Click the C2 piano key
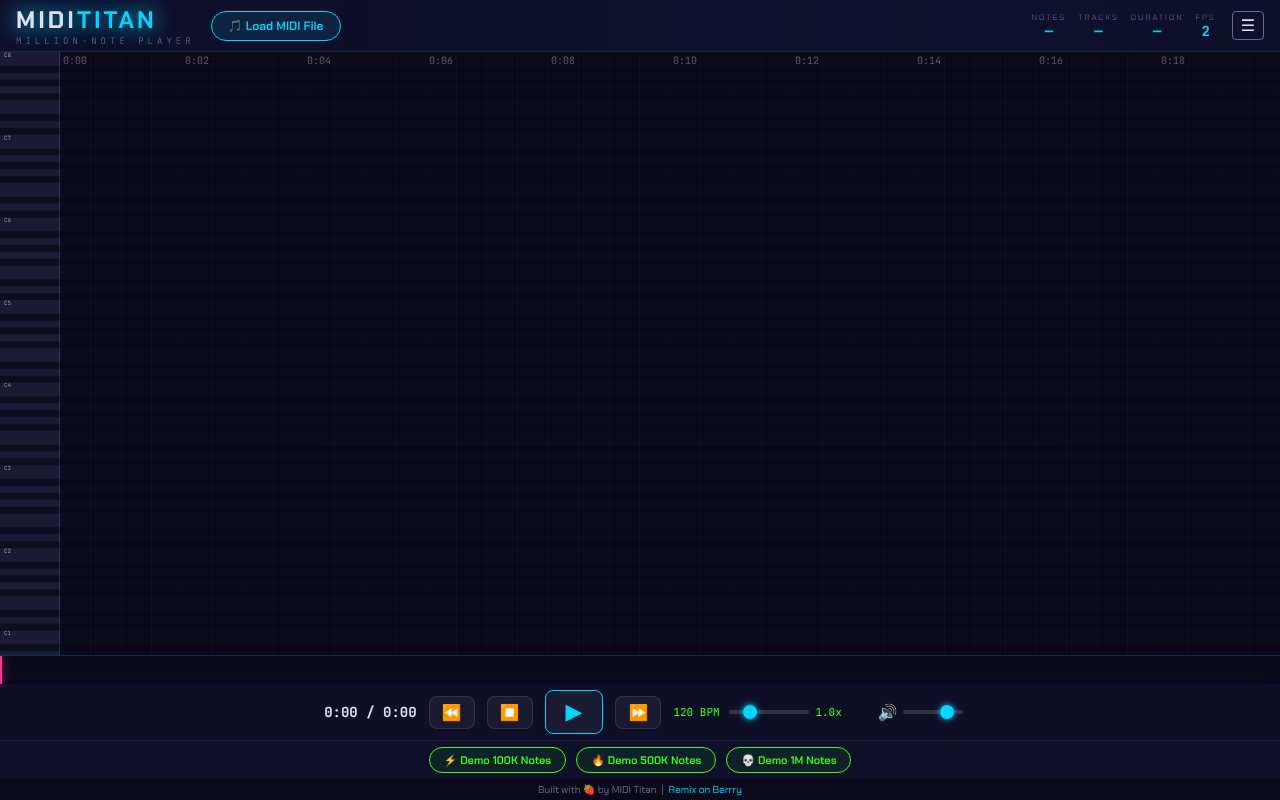The height and width of the screenshot is (800, 1280). (30, 553)
